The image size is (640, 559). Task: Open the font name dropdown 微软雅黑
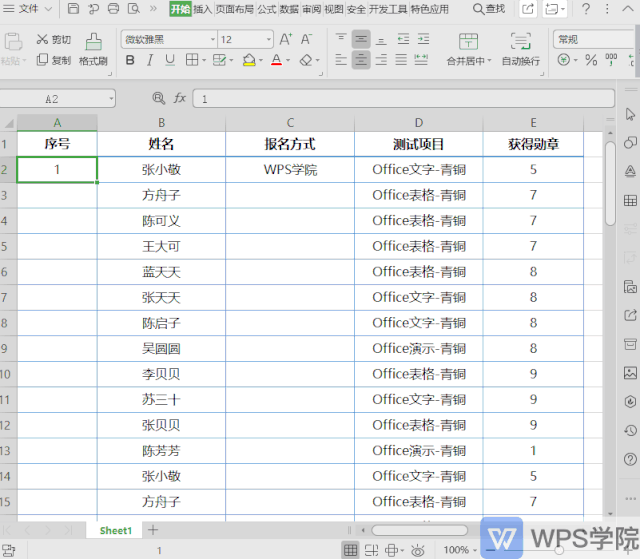tap(213, 40)
